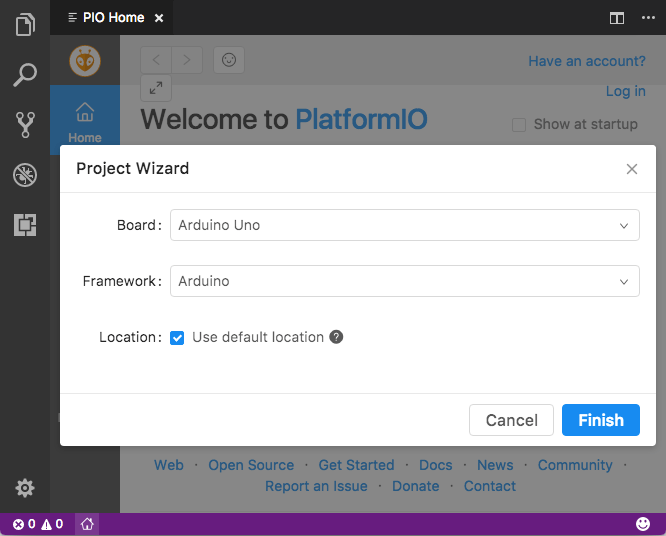Click the Project Wizard title text
The width and height of the screenshot is (666, 536).
(x=133, y=169)
